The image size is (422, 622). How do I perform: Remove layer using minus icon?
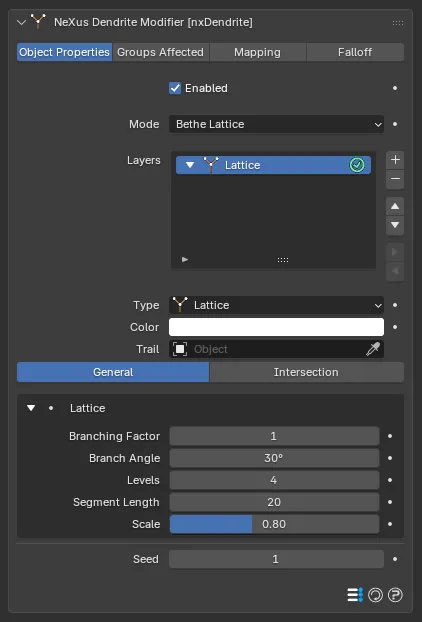395,179
